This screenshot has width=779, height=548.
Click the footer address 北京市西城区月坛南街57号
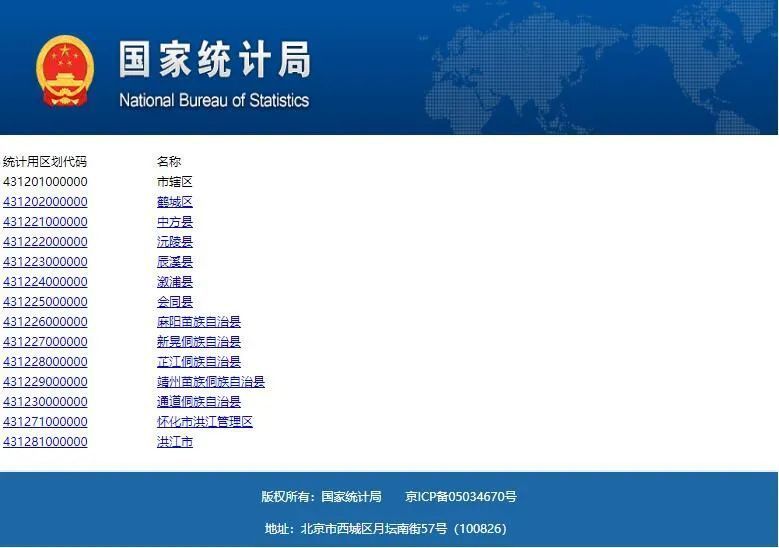(x=374, y=529)
